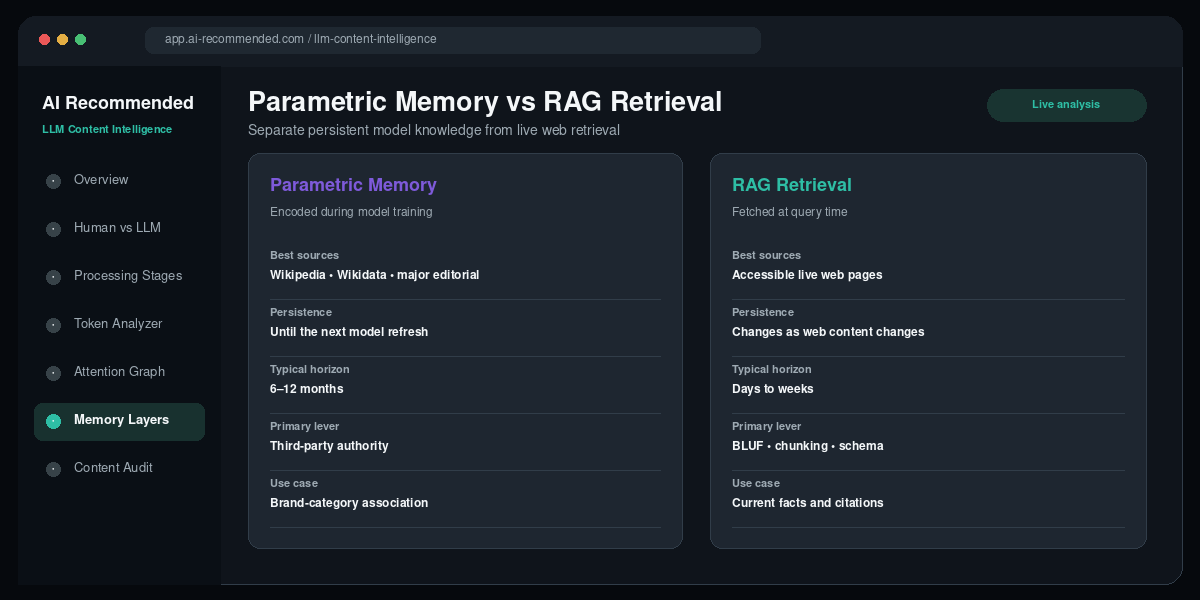Go to Human vs LLM page
Image resolution: width=1200 pixels, height=600 pixels.
(119, 228)
